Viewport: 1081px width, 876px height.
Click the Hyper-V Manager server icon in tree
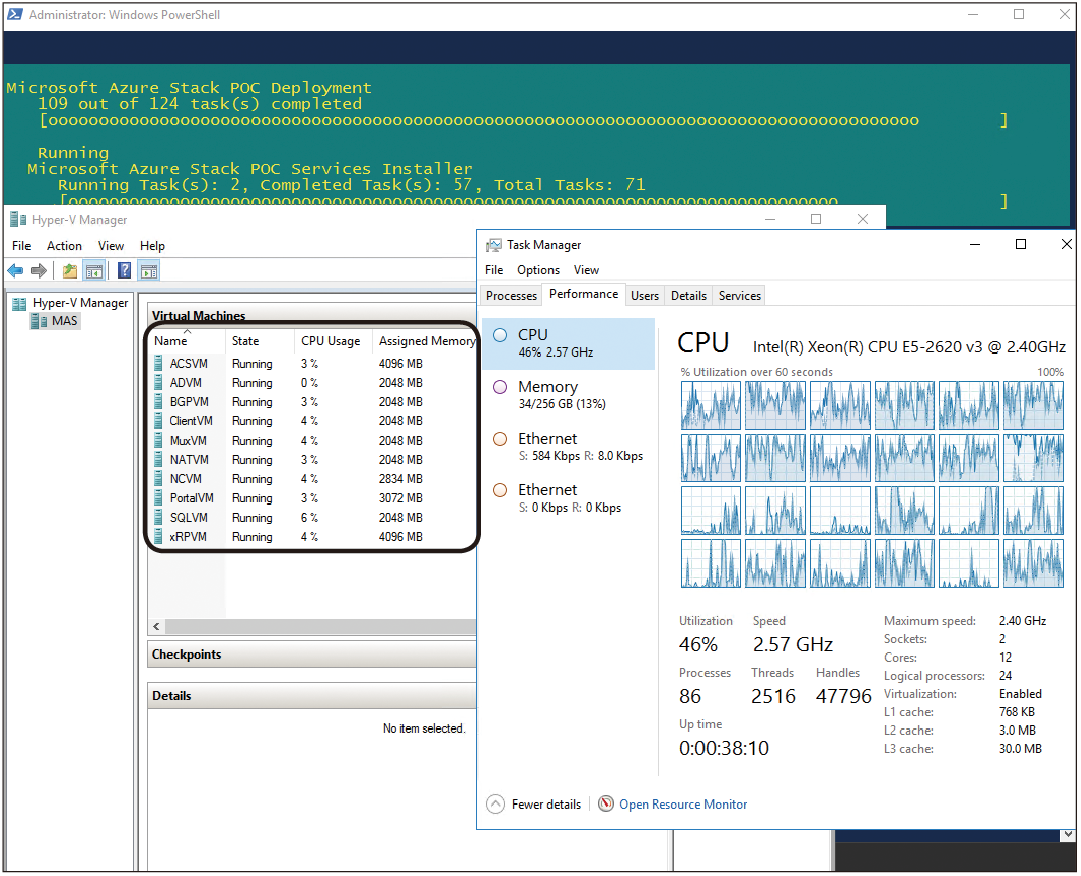(19, 304)
